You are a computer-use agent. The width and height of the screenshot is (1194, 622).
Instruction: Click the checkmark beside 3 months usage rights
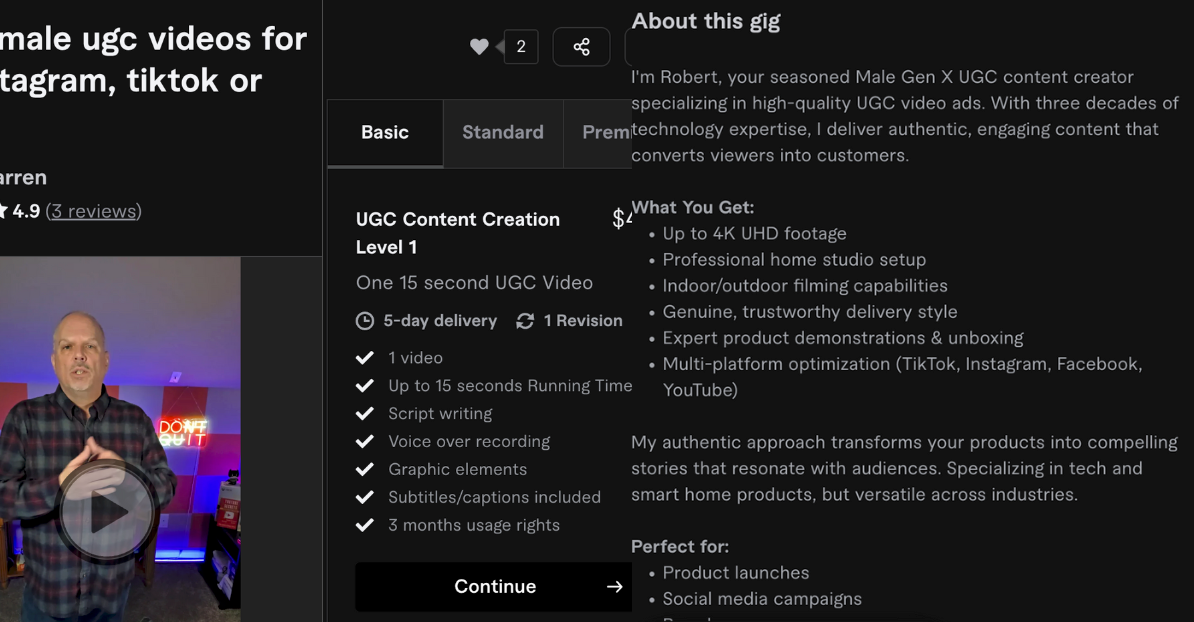[365, 525]
